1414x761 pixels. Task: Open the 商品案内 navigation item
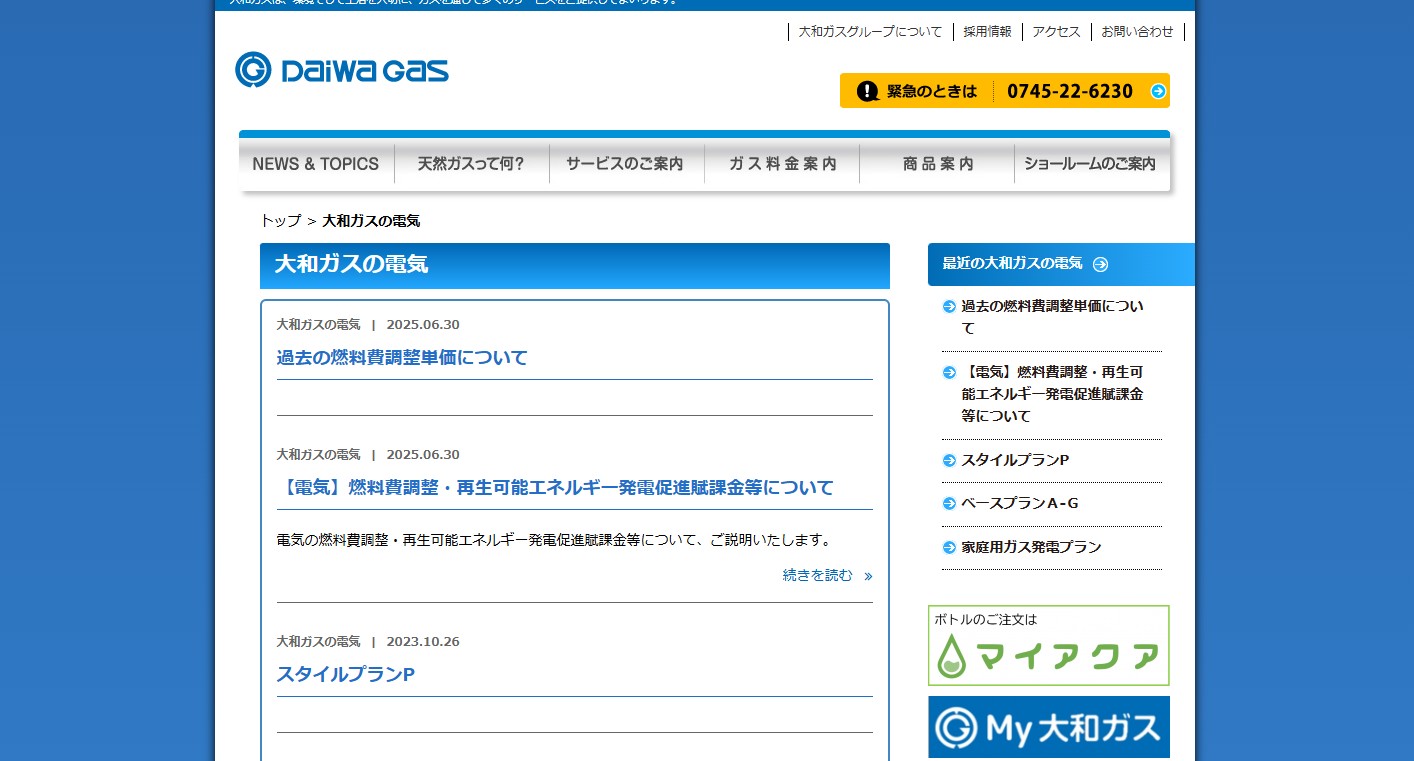point(937,164)
